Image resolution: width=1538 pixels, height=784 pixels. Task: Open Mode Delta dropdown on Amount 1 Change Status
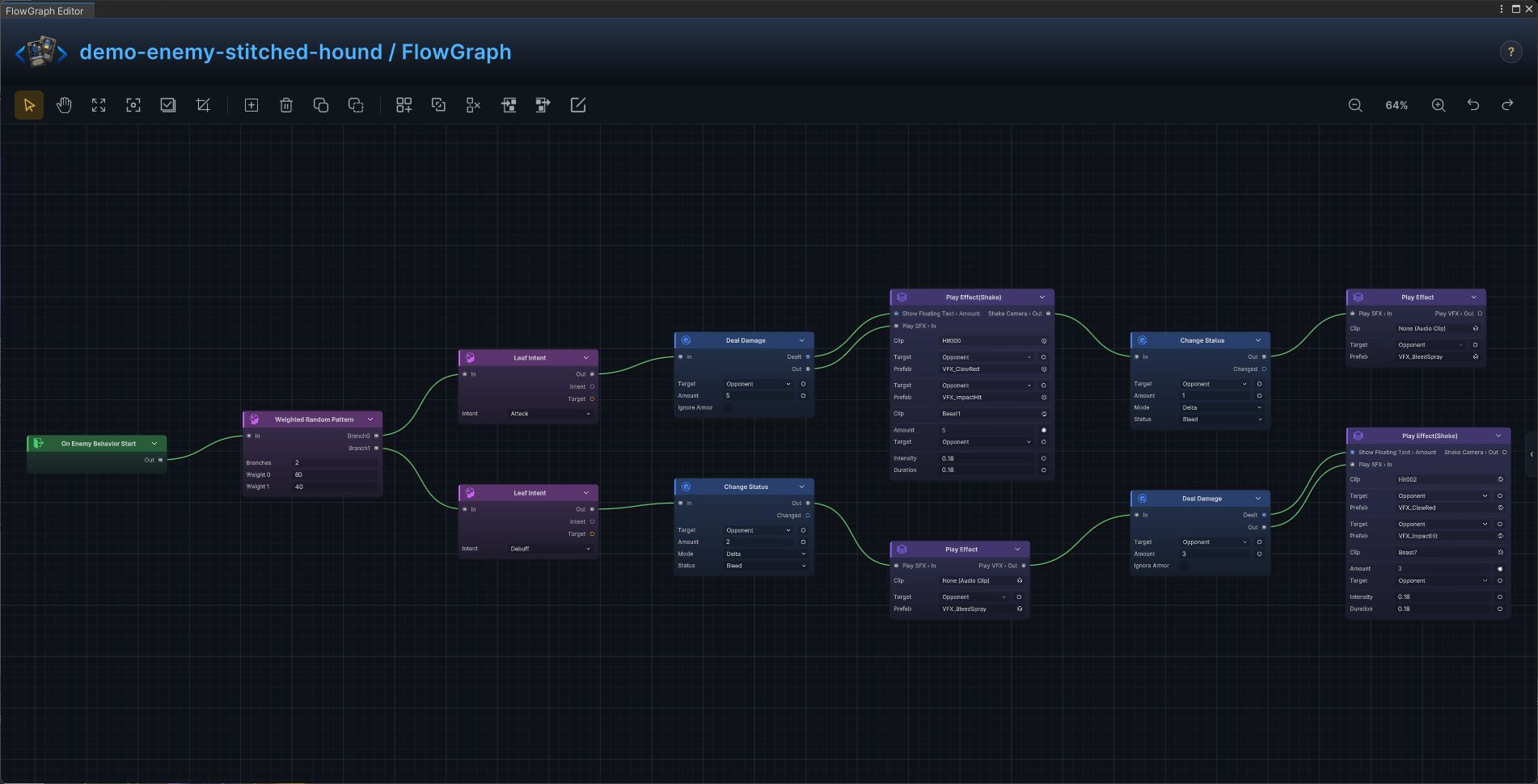[x=1222, y=407]
